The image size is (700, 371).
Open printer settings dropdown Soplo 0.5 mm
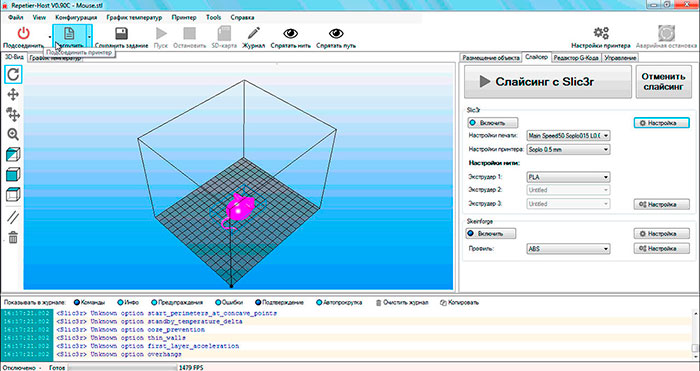coord(568,150)
